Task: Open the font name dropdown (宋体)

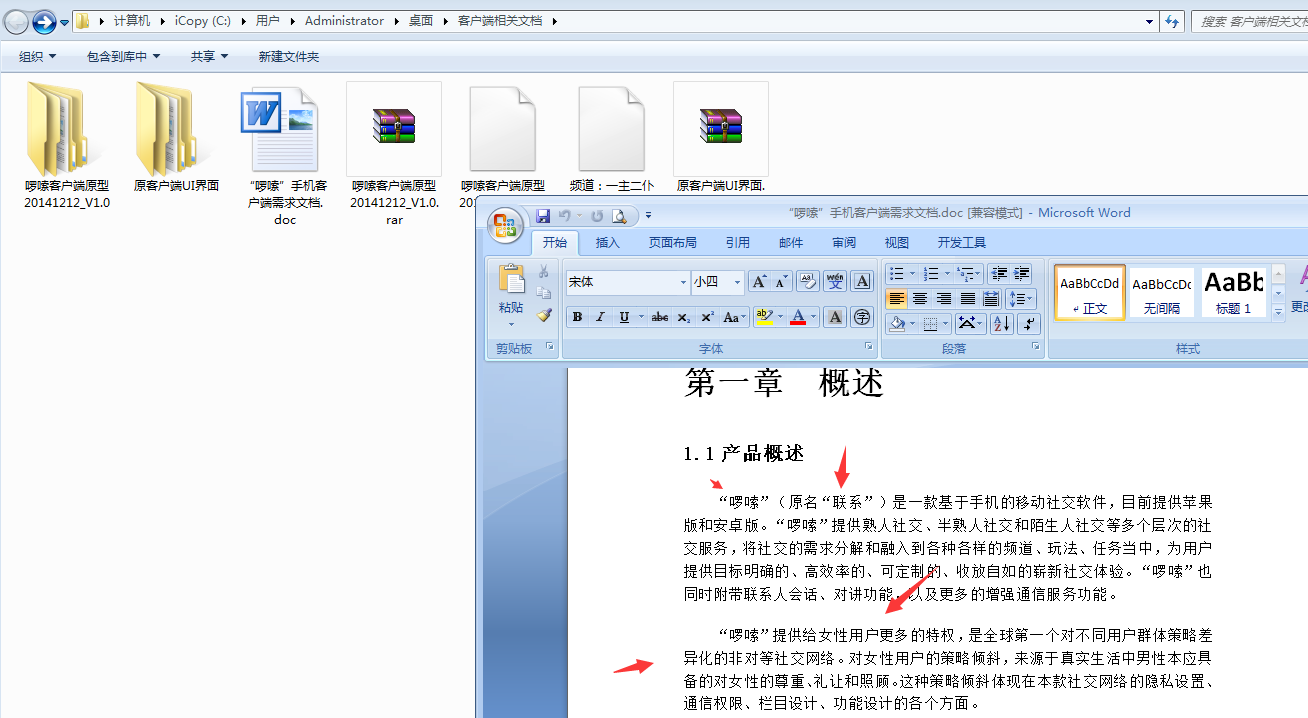Action: 684,282
